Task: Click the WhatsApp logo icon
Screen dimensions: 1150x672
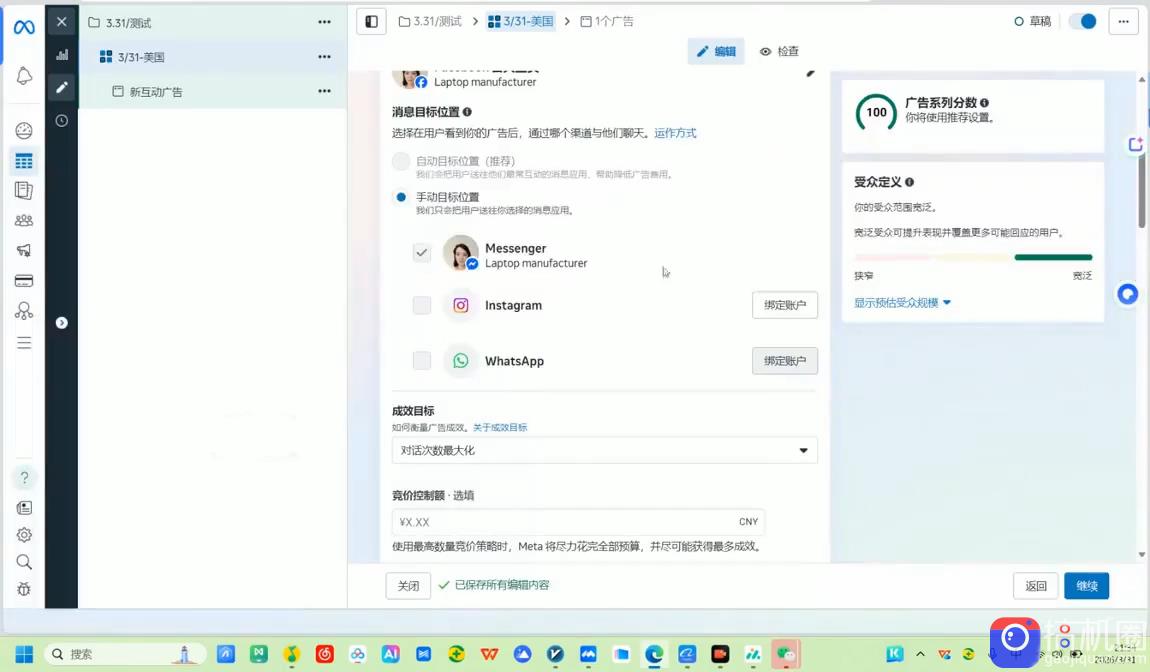Action: pyautogui.click(x=461, y=361)
